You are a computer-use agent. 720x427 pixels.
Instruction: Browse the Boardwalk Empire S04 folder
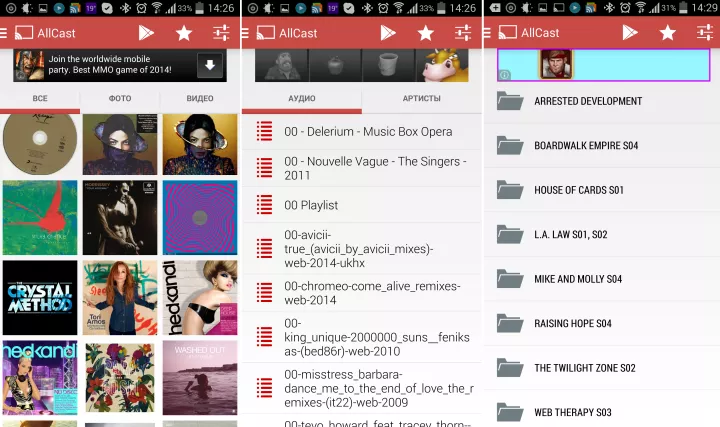(x=585, y=146)
